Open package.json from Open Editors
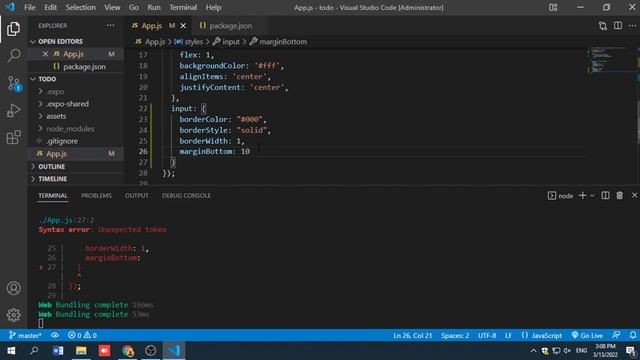The width and height of the screenshot is (640, 360). click(84, 67)
